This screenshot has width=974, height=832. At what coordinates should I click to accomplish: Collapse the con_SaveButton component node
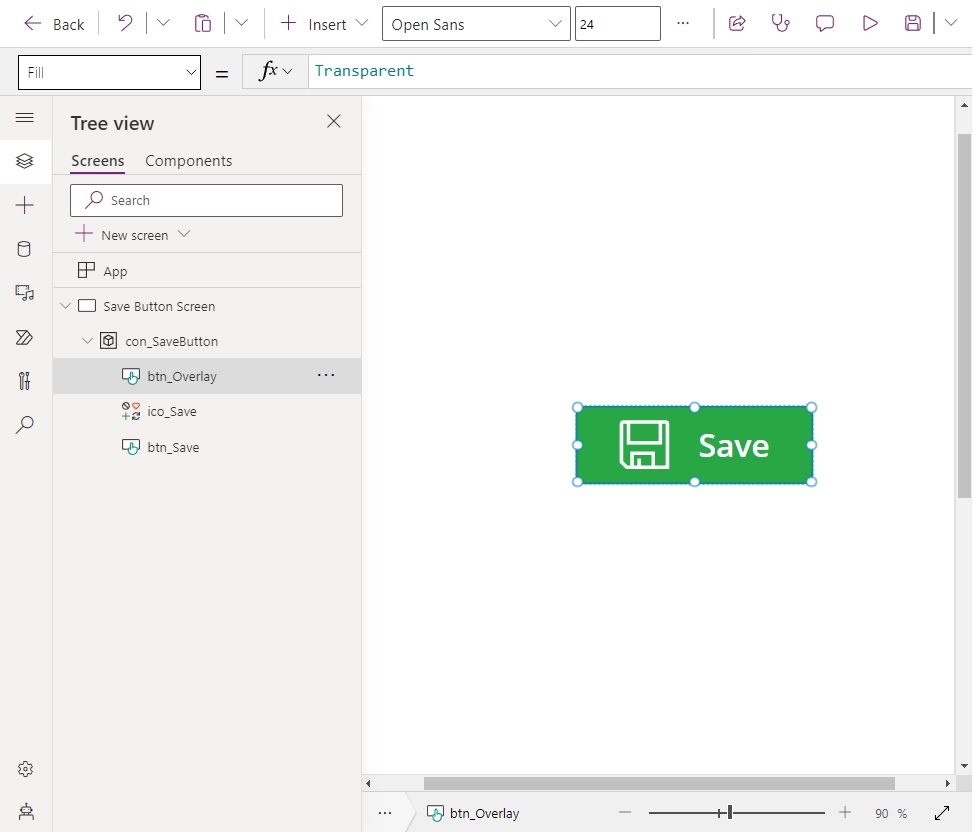(88, 341)
